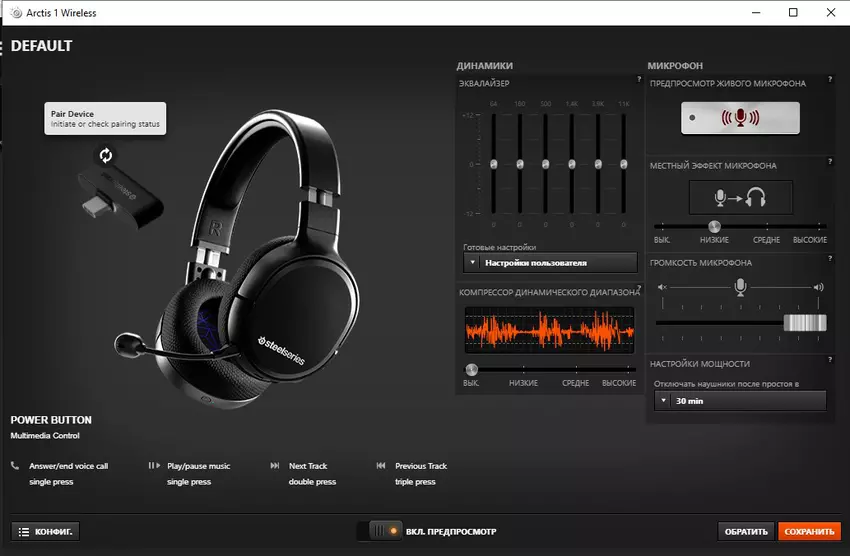Click the Сохранить button

pyautogui.click(x=809, y=531)
